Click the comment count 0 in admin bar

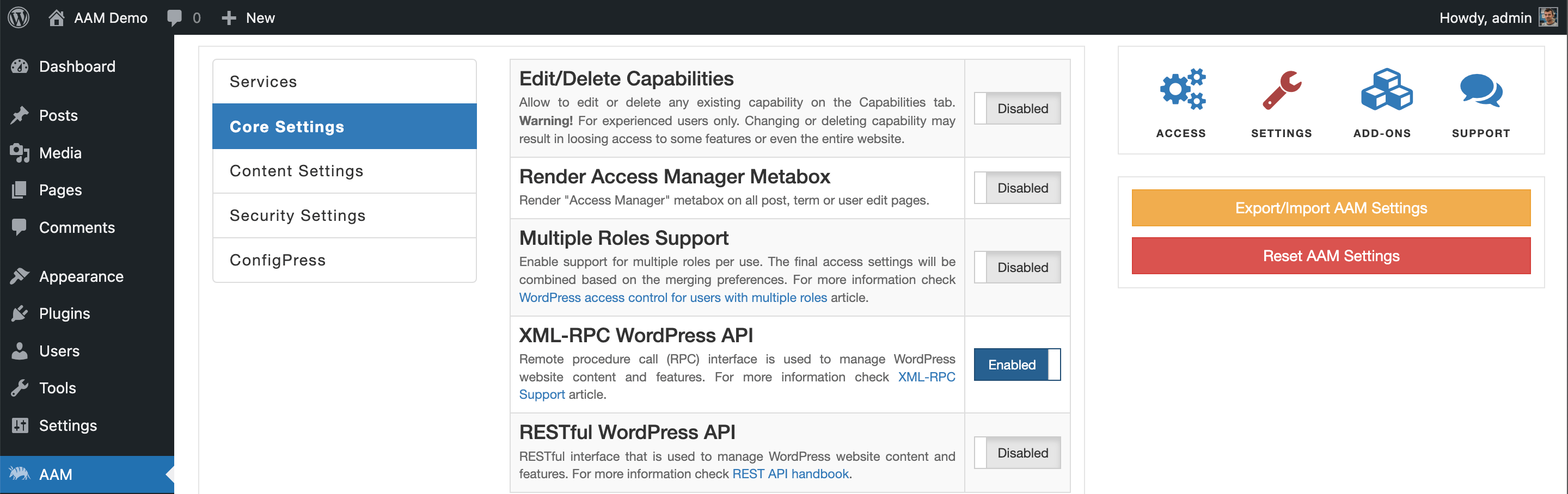tap(197, 18)
